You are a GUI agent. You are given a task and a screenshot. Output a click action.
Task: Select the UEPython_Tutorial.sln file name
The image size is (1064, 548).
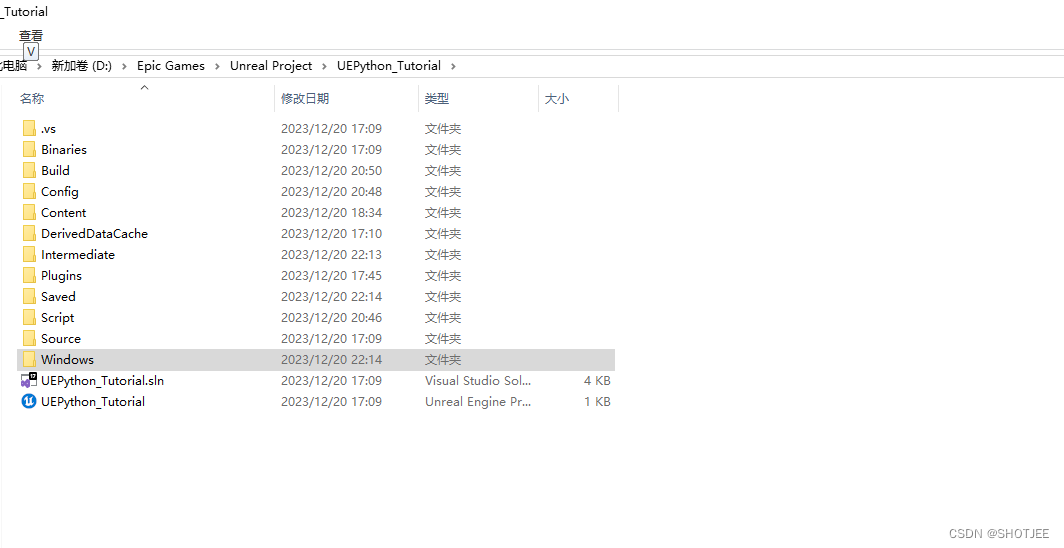102,381
